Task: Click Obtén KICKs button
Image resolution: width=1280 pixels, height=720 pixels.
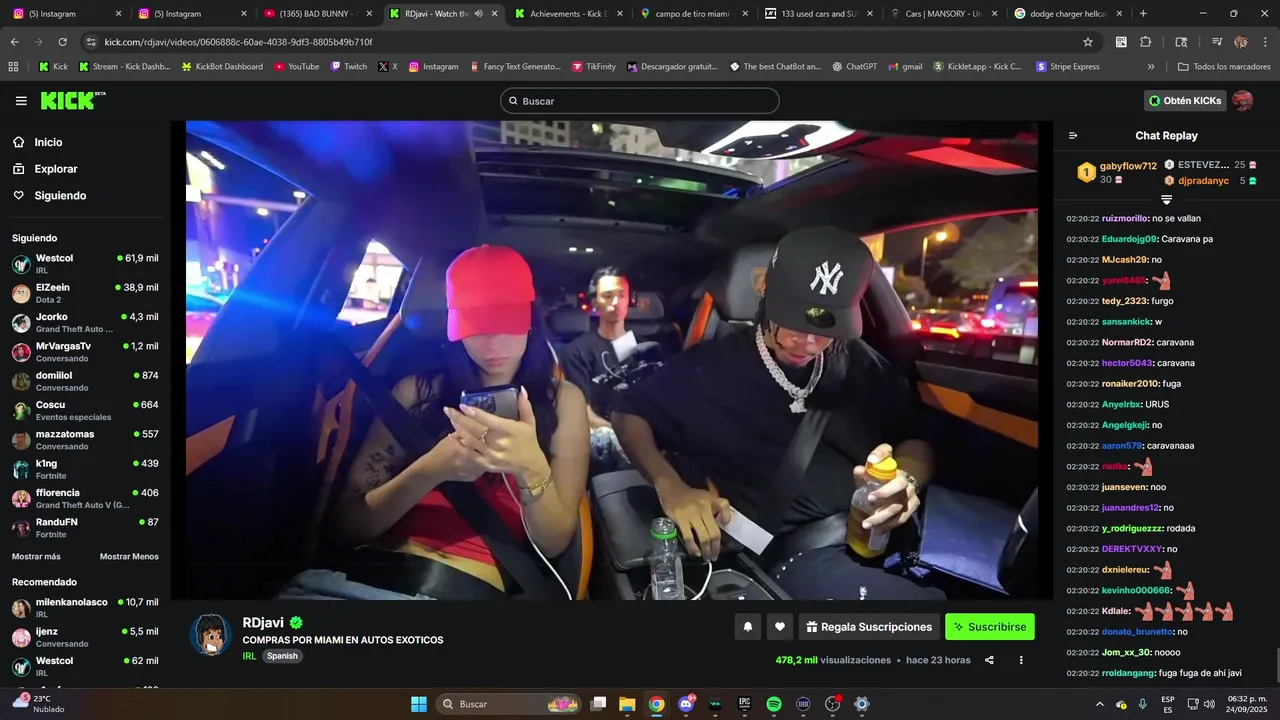Action: pyautogui.click(x=1185, y=101)
